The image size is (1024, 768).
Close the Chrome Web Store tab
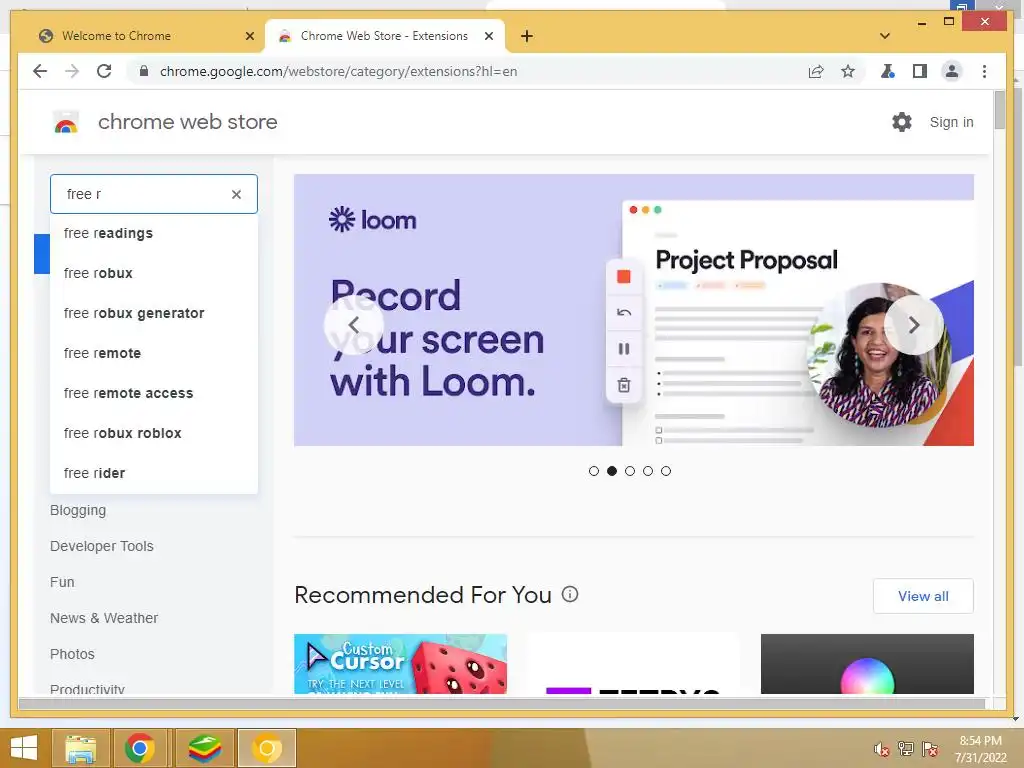coord(488,36)
